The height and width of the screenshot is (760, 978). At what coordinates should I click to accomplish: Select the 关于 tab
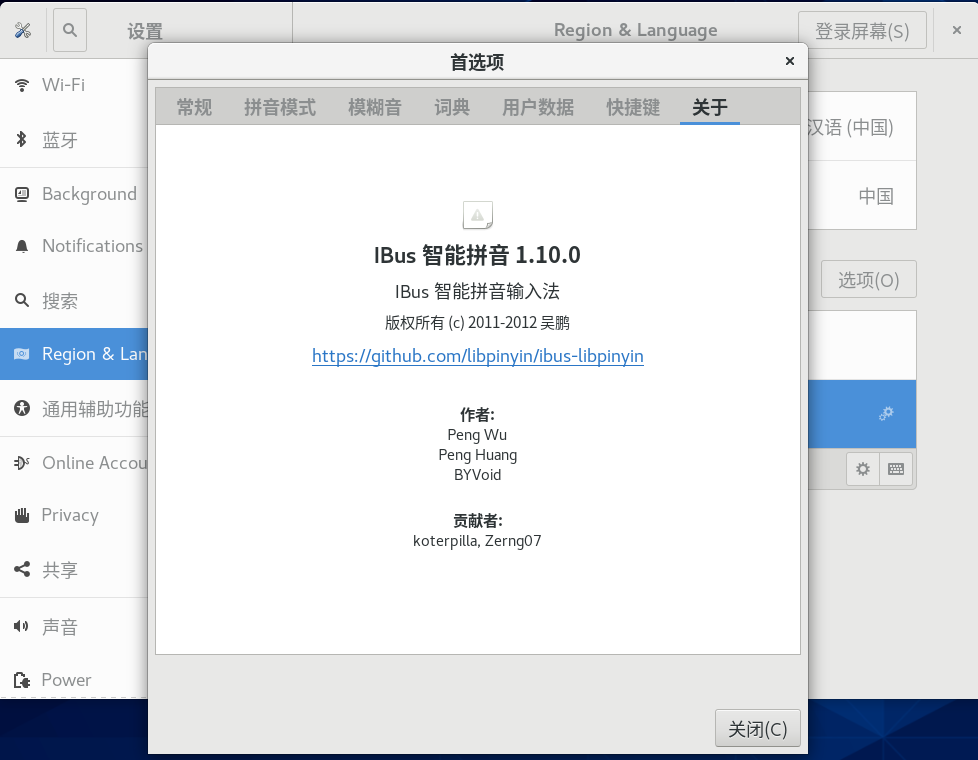[710, 107]
